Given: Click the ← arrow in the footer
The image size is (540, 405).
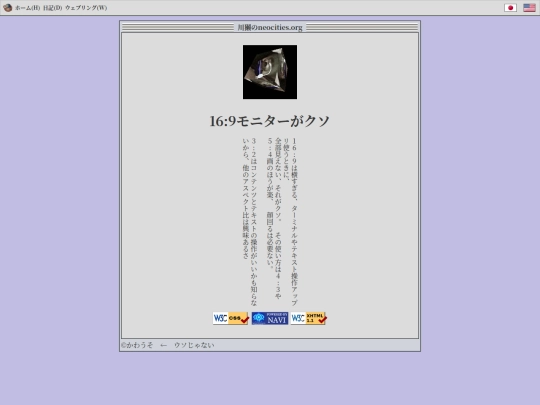Looking at the screenshot, I should tap(164, 345).
